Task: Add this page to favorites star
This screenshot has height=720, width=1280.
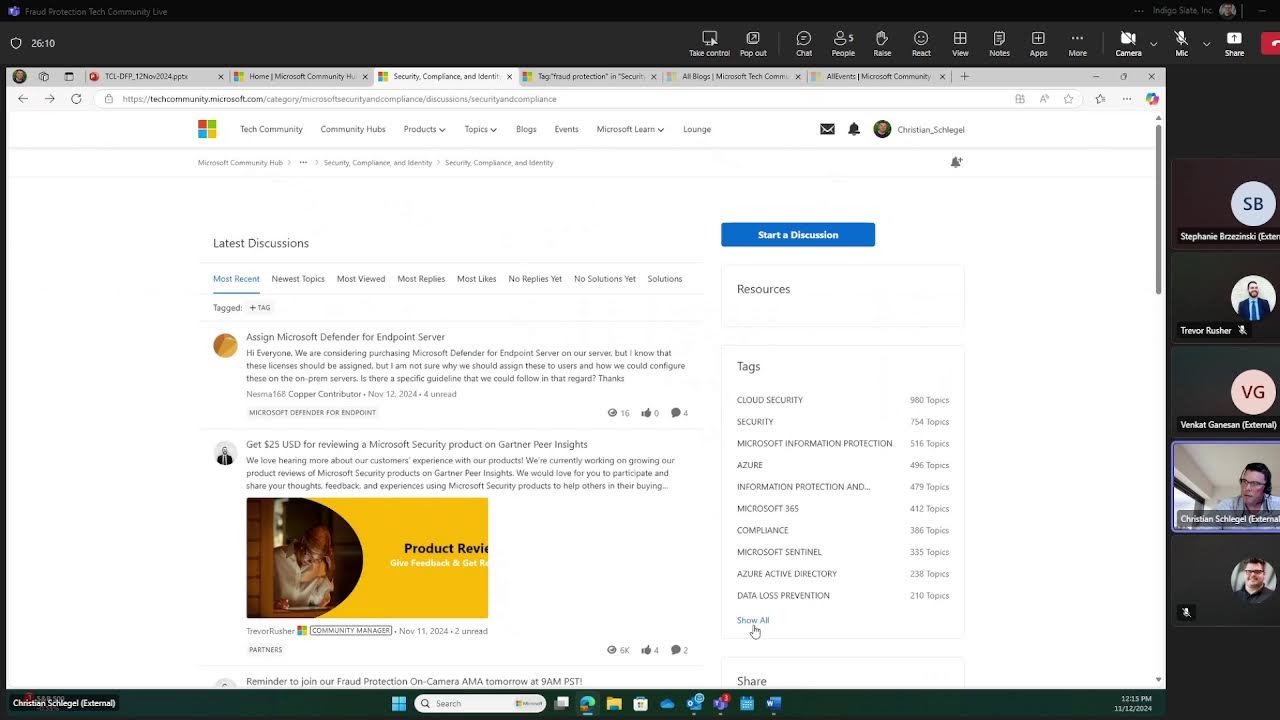Action: coord(1068,99)
